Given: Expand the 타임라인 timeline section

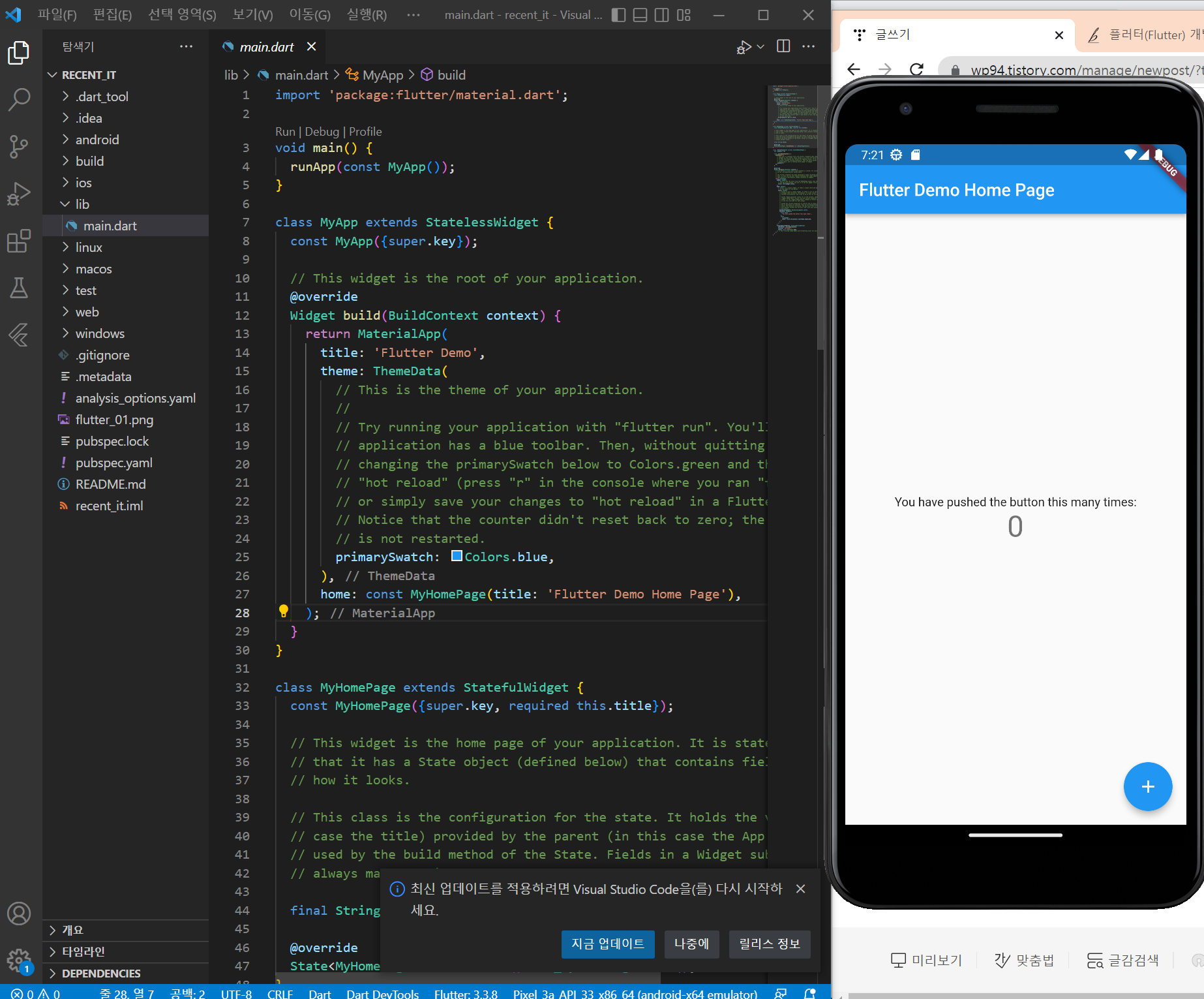Looking at the screenshot, I should pos(126,951).
